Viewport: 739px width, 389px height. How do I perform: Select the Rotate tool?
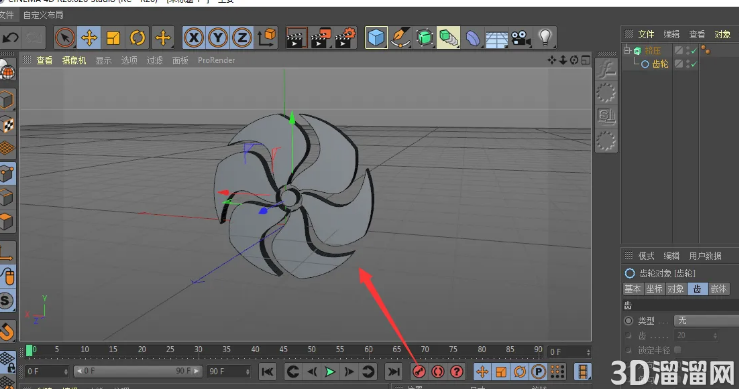[137, 38]
